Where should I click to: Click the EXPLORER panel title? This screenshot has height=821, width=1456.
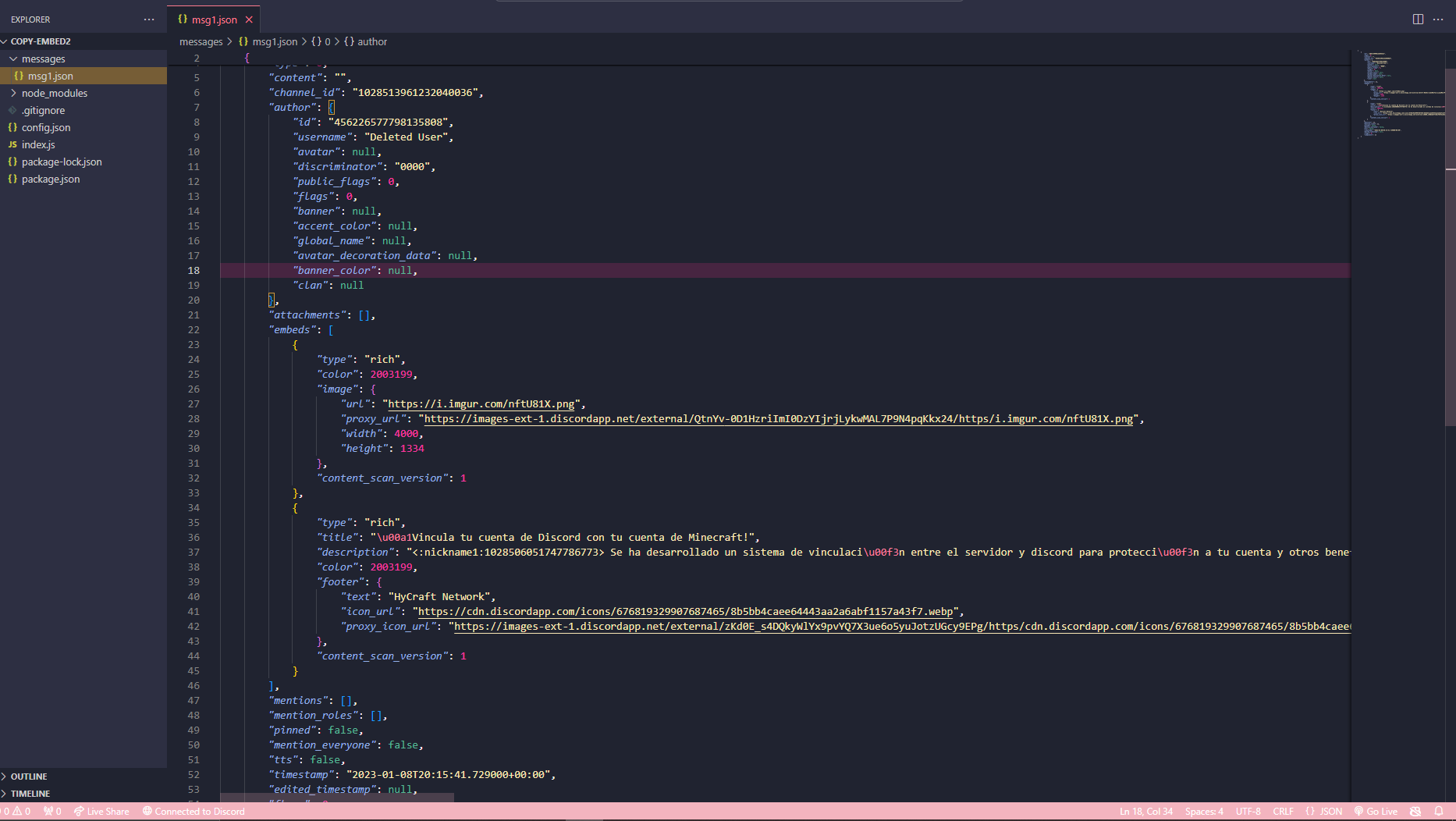30,20
